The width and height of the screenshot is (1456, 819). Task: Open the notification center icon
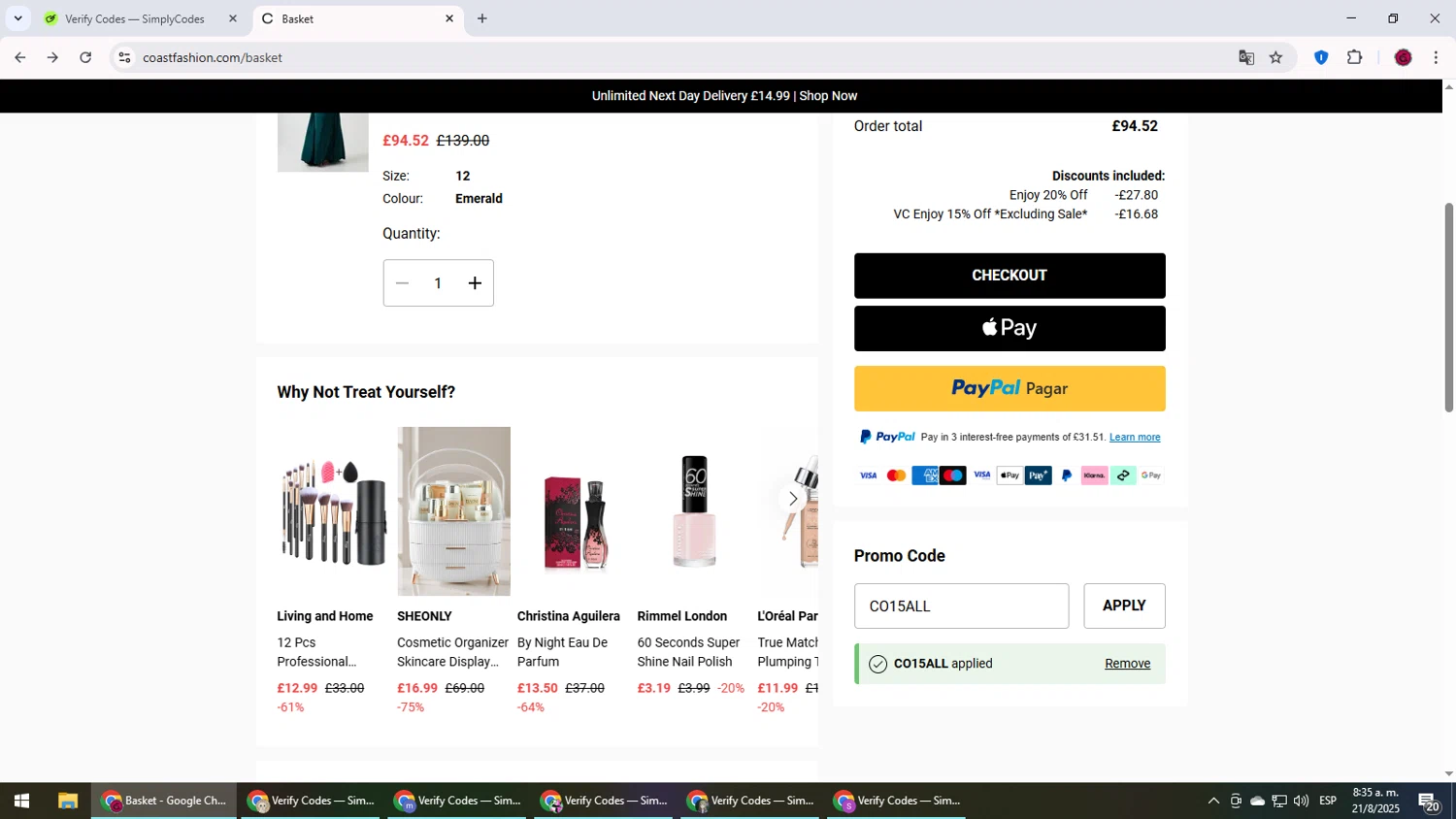coord(1430,802)
